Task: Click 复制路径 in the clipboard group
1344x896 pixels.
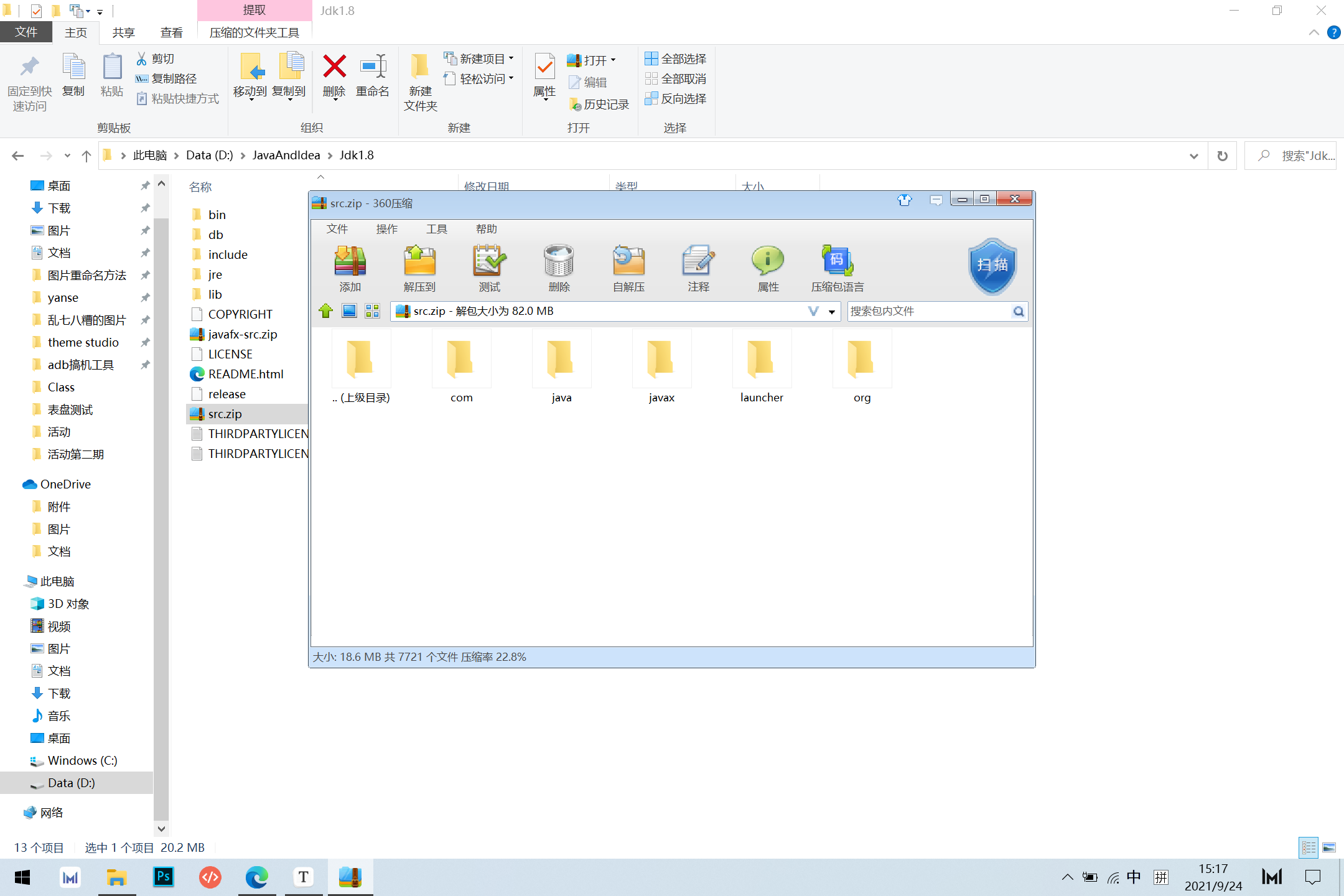Action: (167, 78)
